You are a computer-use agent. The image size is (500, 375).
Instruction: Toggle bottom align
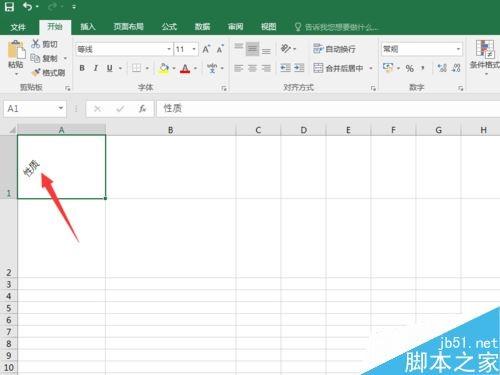266,50
